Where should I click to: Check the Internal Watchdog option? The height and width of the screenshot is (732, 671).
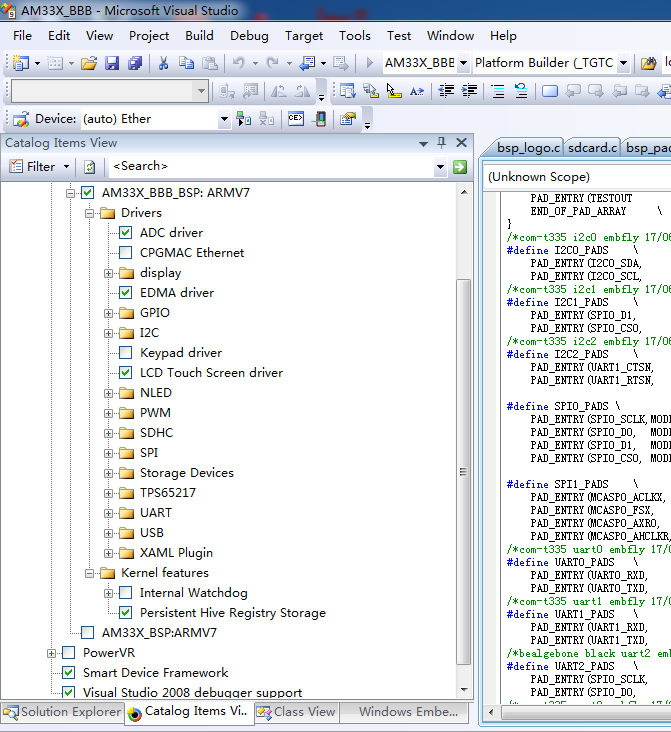point(125,593)
